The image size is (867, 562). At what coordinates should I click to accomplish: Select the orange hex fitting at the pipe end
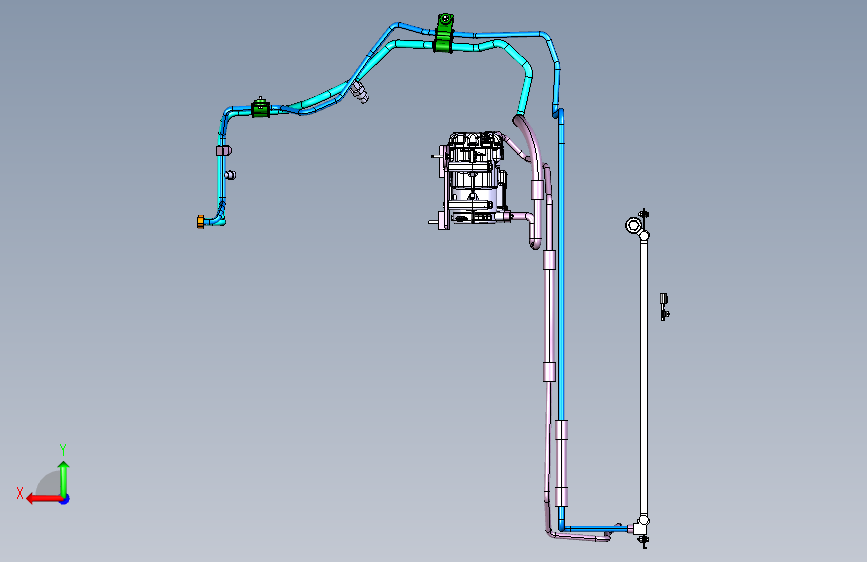click(200, 222)
